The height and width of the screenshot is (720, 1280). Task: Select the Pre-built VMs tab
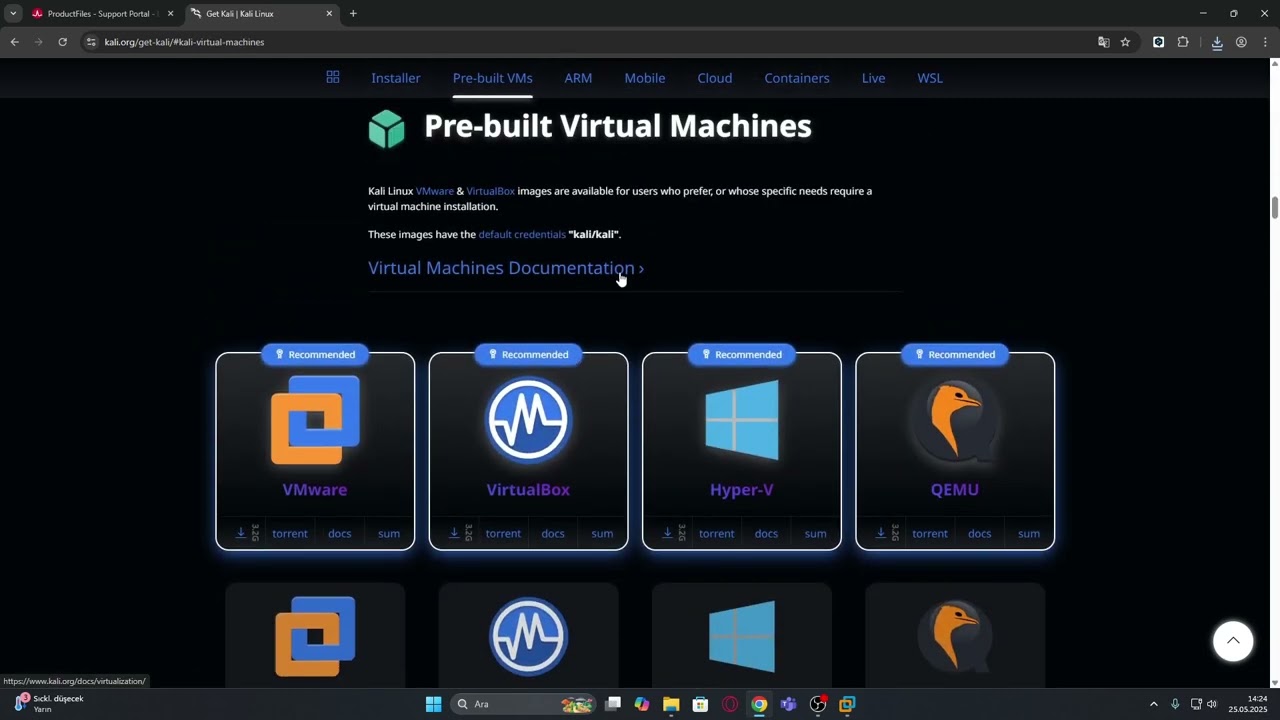pyautogui.click(x=492, y=78)
